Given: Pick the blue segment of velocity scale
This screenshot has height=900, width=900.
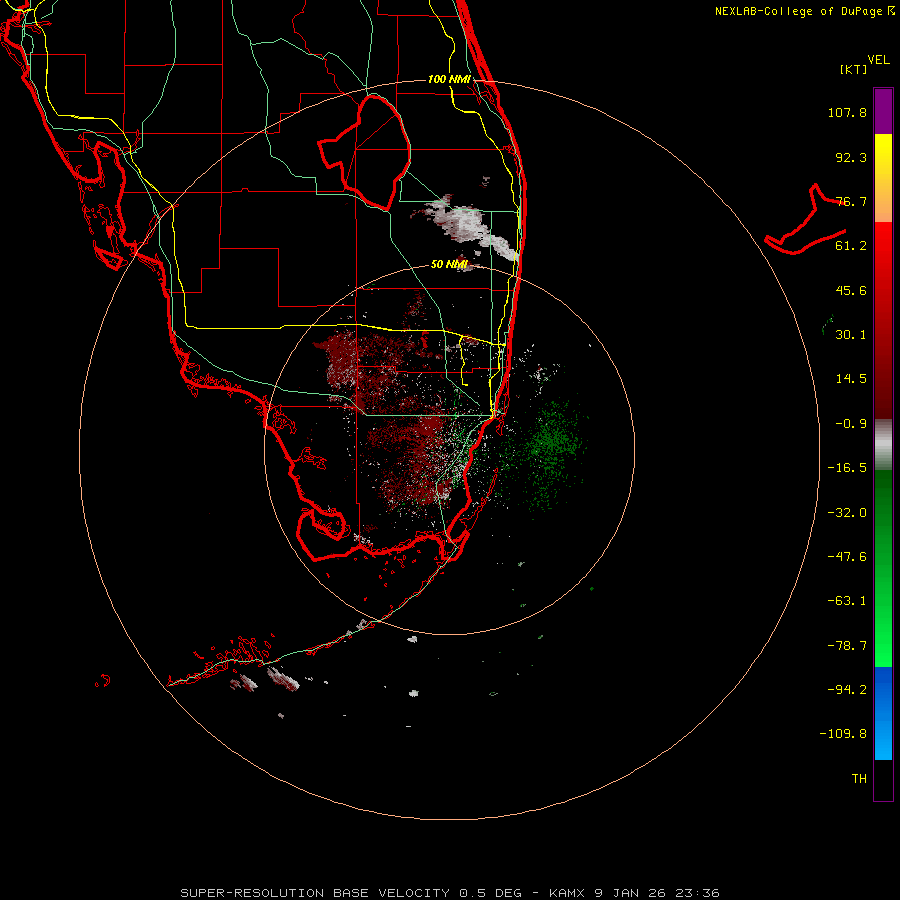Looking at the screenshot, I should (x=883, y=713).
